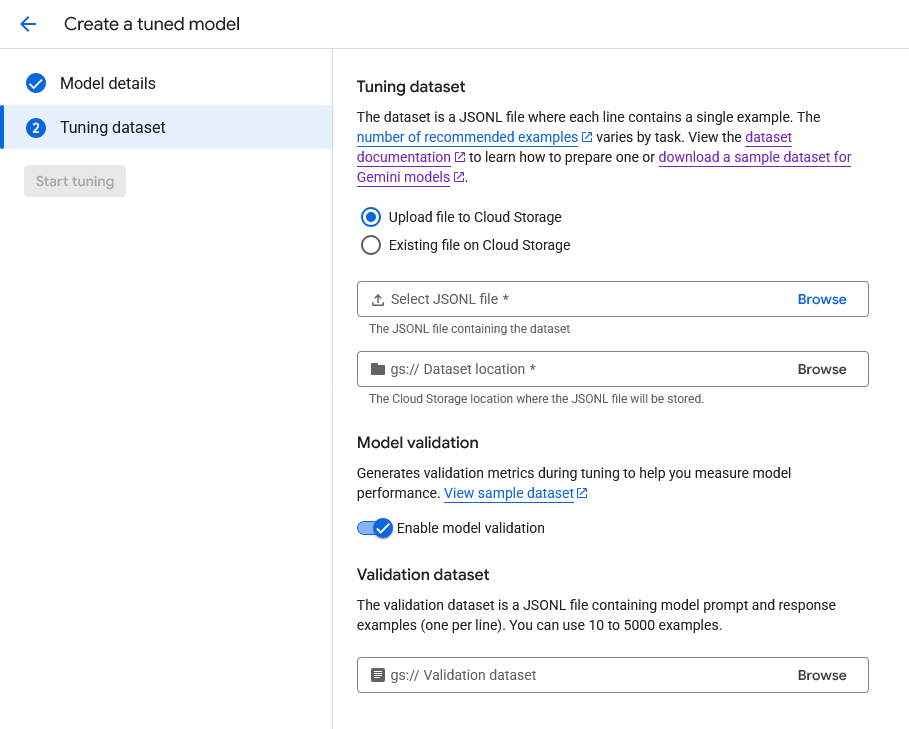909x729 pixels.
Task: Click inside the Validation dataset text field
Action: 580,675
